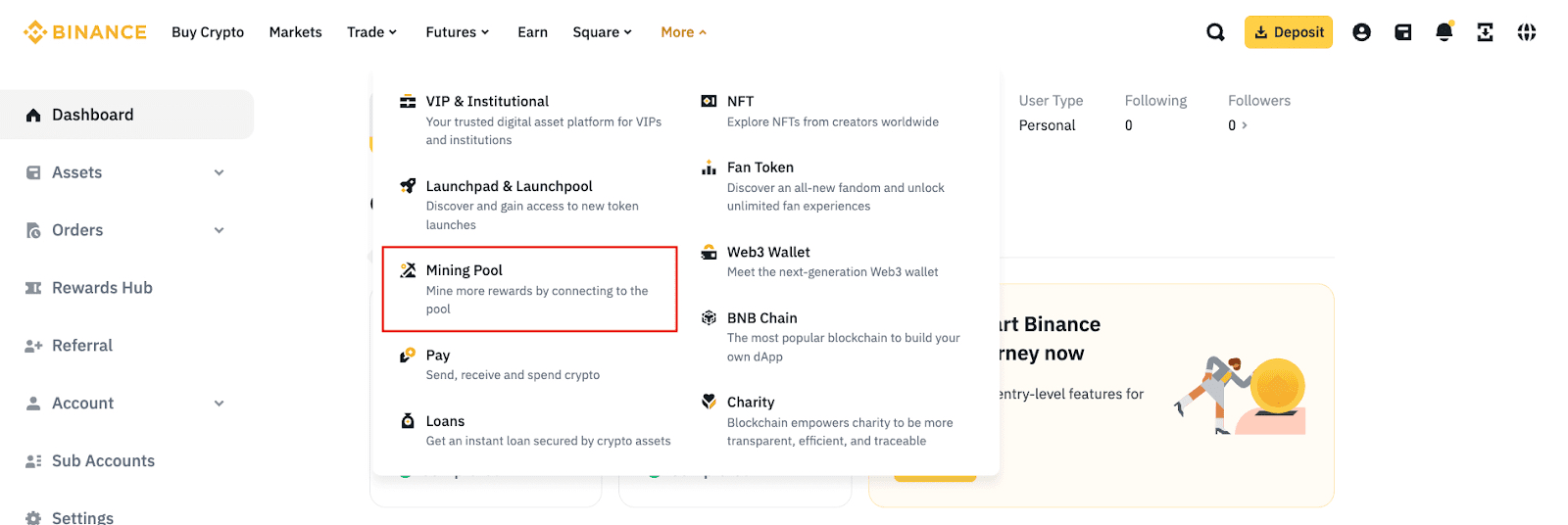Click the Mining Pool pickaxe icon
1568x525 pixels.
(x=408, y=270)
